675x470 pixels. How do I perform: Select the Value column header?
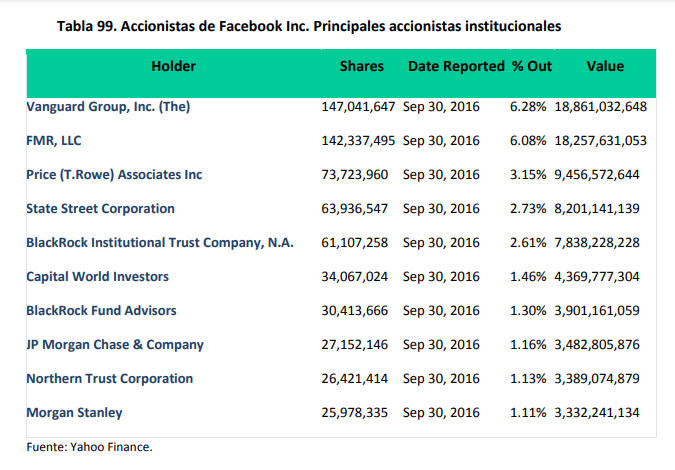tap(605, 67)
